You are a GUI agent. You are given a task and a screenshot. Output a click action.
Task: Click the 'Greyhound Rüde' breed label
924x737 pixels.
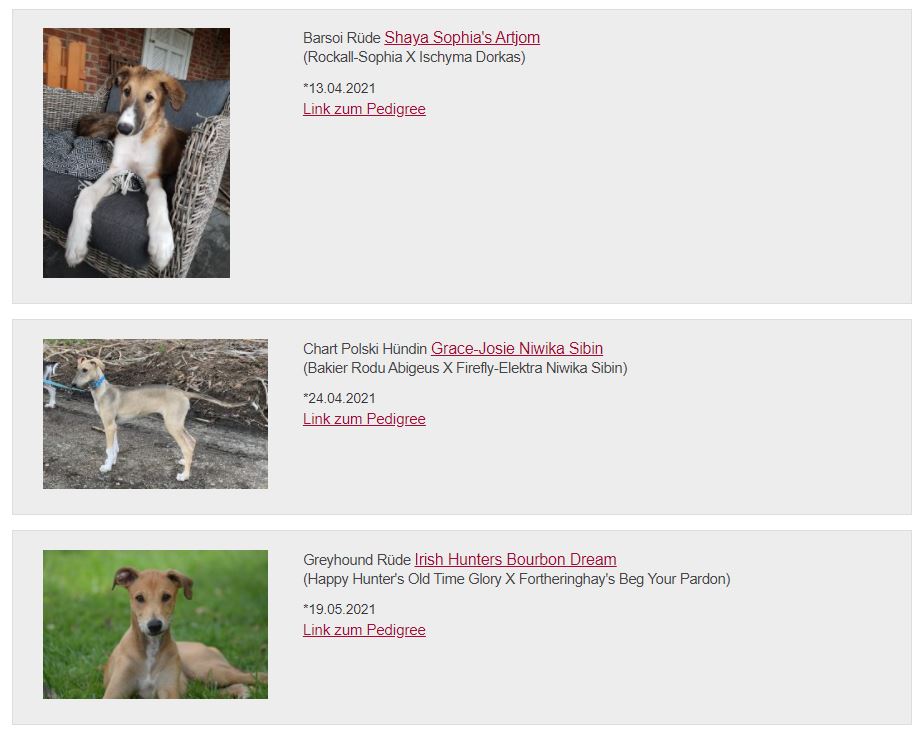[x=357, y=559]
